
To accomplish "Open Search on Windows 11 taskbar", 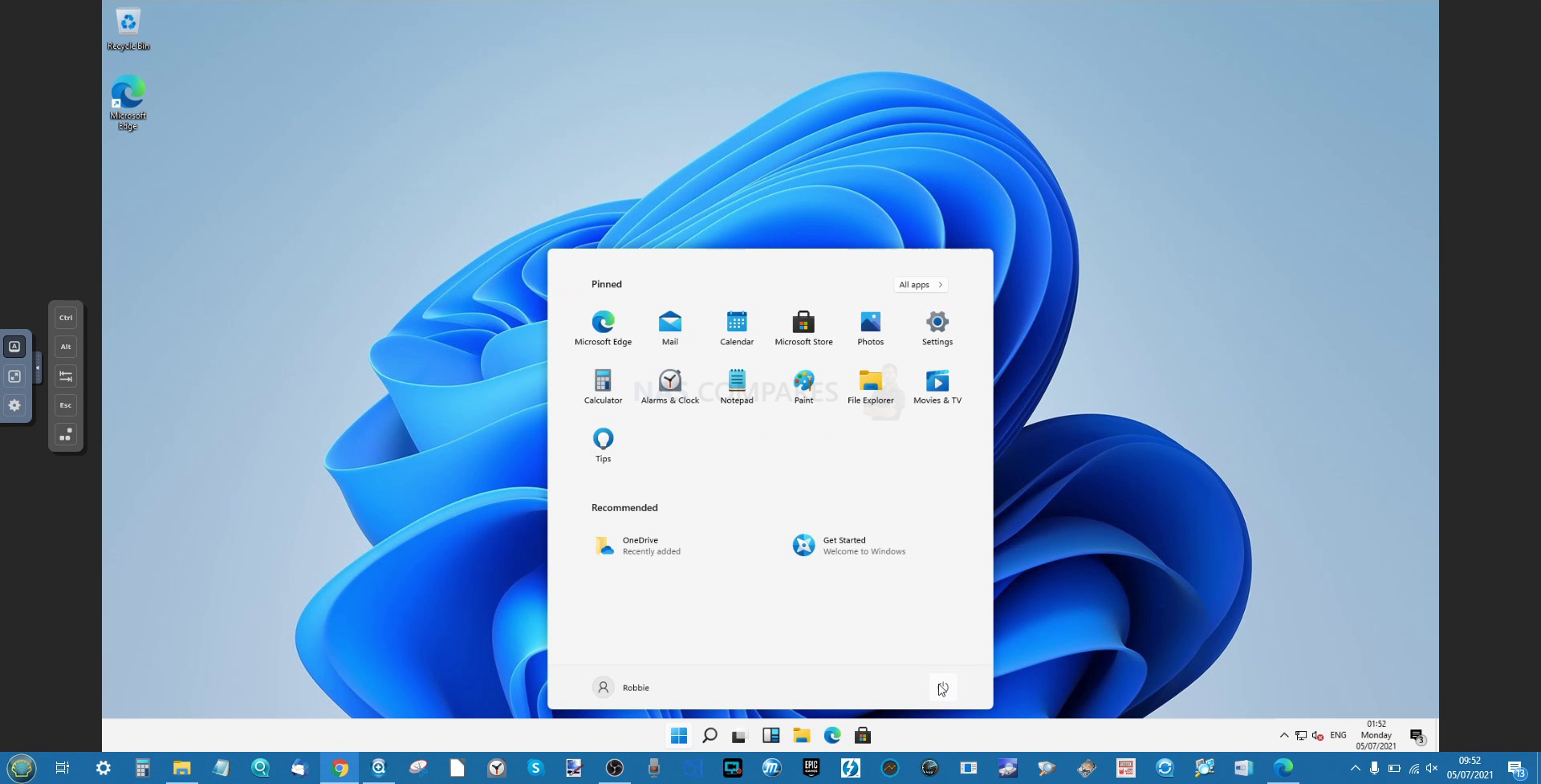I will [x=710, y=735].
